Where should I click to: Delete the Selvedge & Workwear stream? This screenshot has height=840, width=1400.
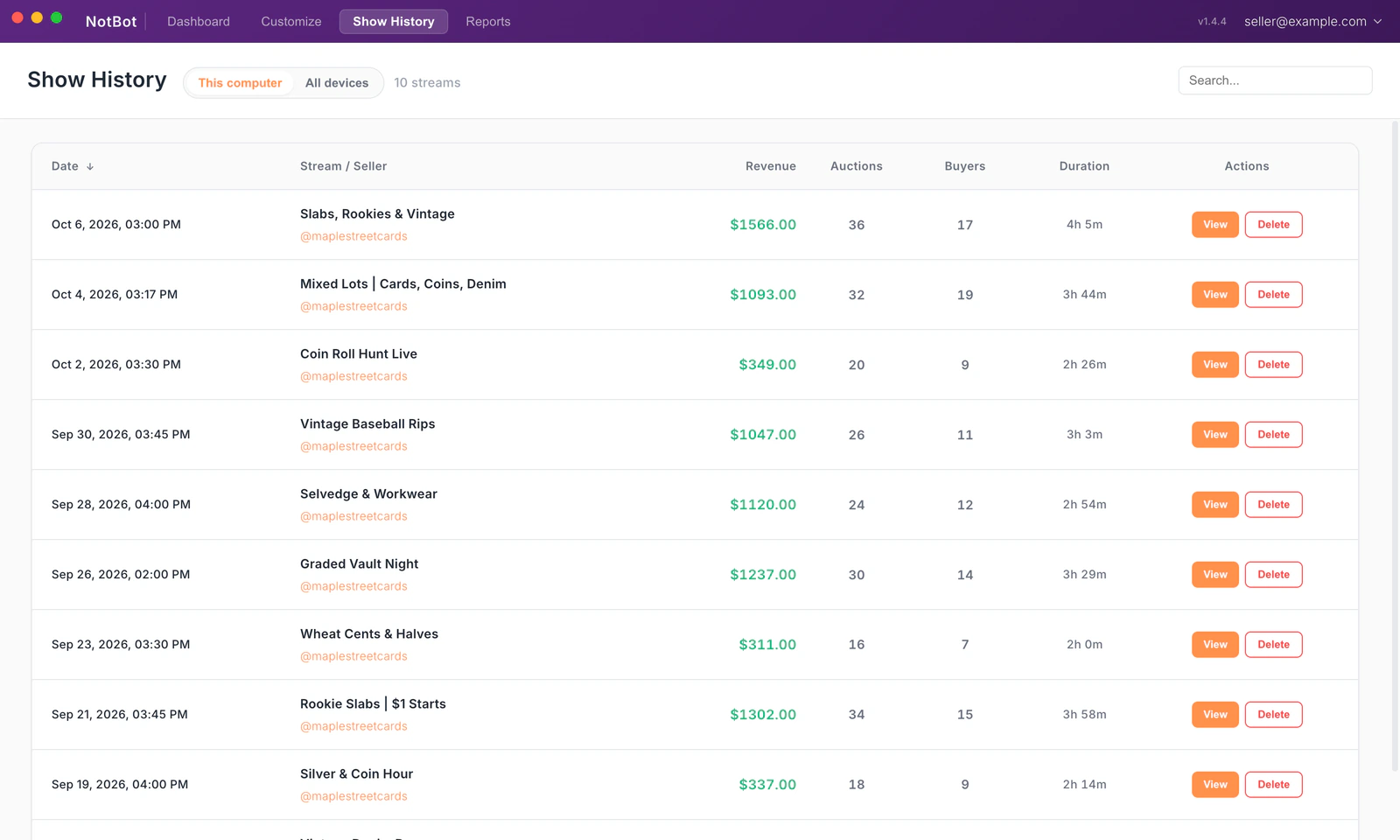pyautogui.click(x=1273, y=505)
